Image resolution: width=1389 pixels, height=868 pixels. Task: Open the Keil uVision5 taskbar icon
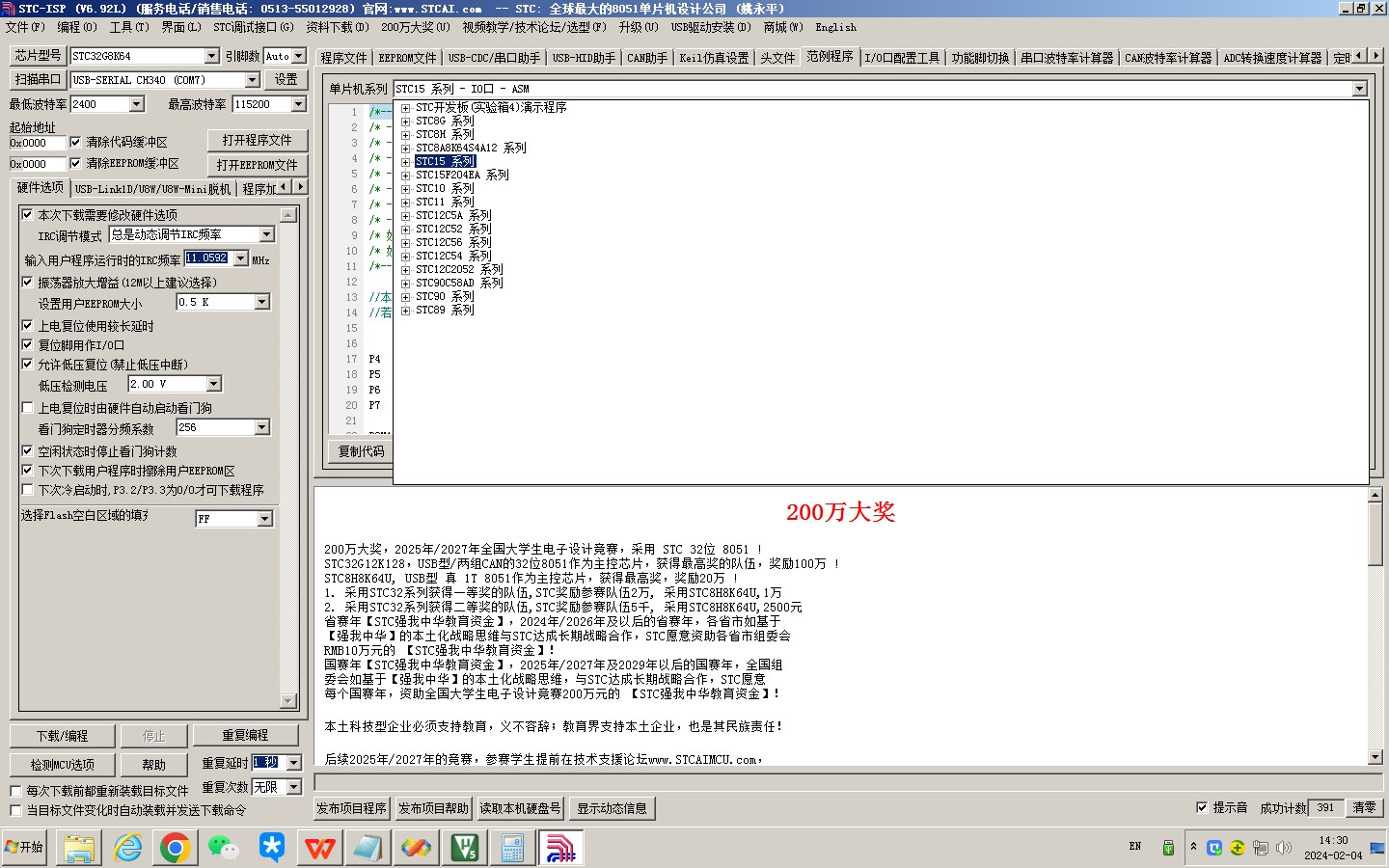pyautogui.click(x=465, y=848)
